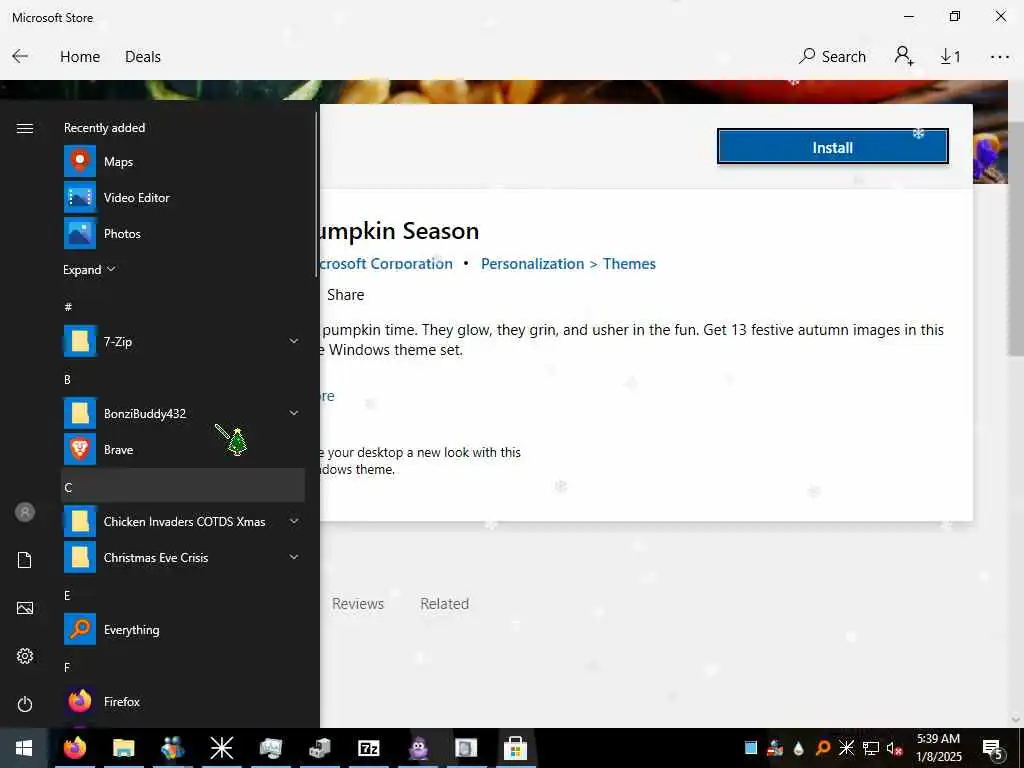1024x768 pixels.
Task: Open Start menu hamburger expand button
Action: pyautogui.click(x=25, y=128)
